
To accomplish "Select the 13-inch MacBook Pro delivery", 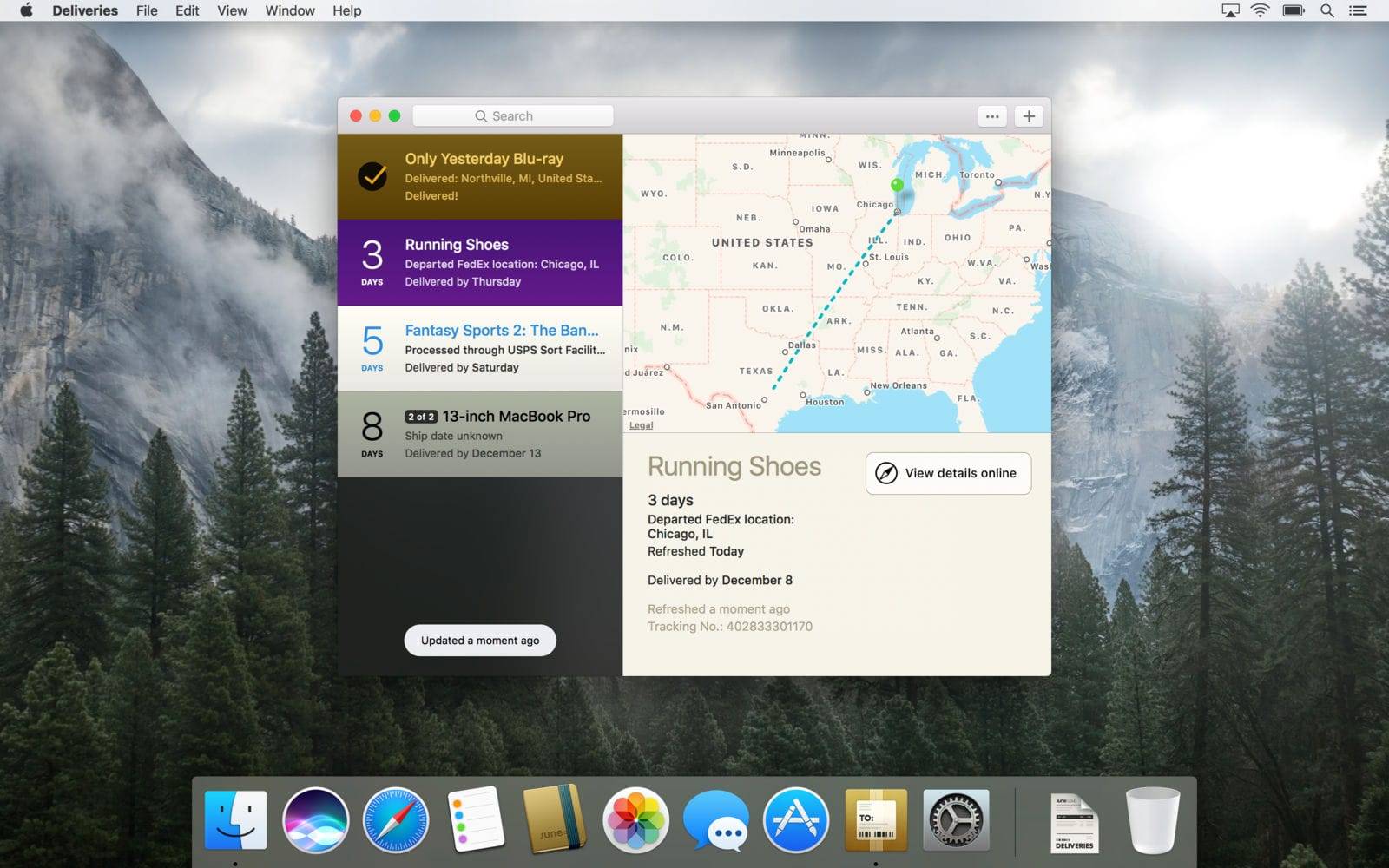I will click(480, 434).
